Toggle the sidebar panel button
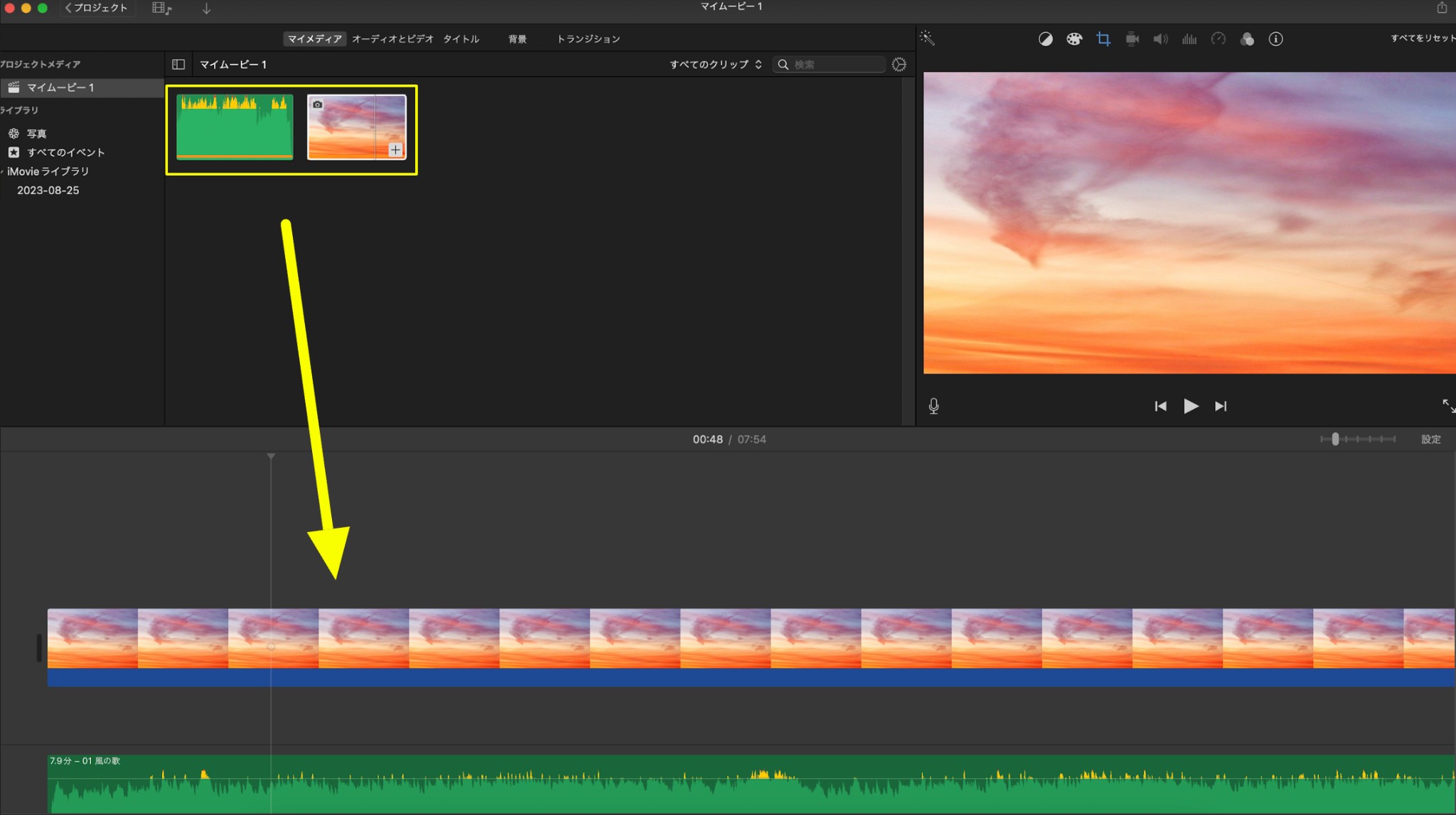Viewport: 1456px width, 815px height. coord(178,65)
